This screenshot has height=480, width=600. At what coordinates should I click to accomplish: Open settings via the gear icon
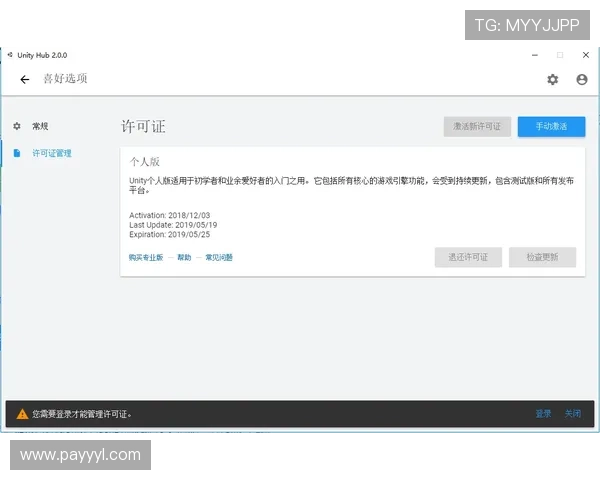(x=552, y=79)
